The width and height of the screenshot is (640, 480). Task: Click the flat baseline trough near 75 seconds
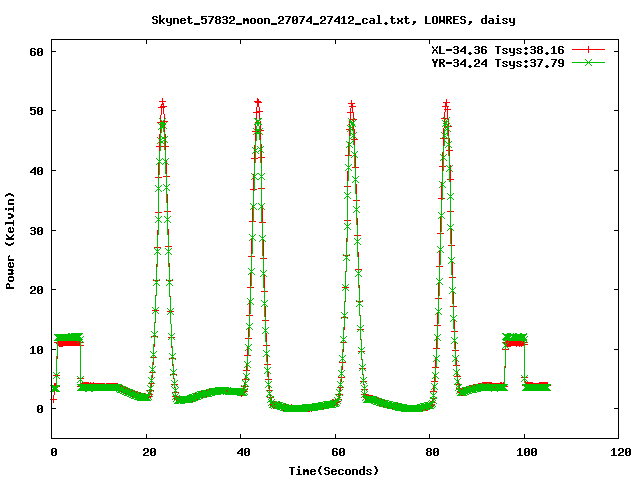coord(408,407)
